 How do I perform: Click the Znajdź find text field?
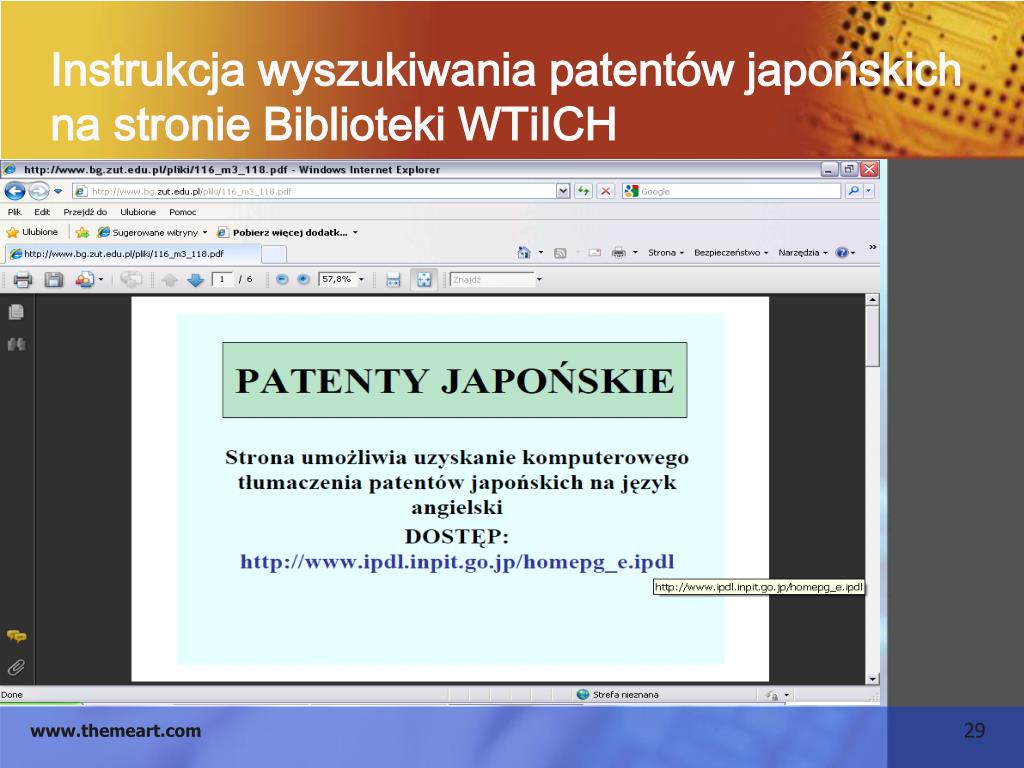coord(492,280)
